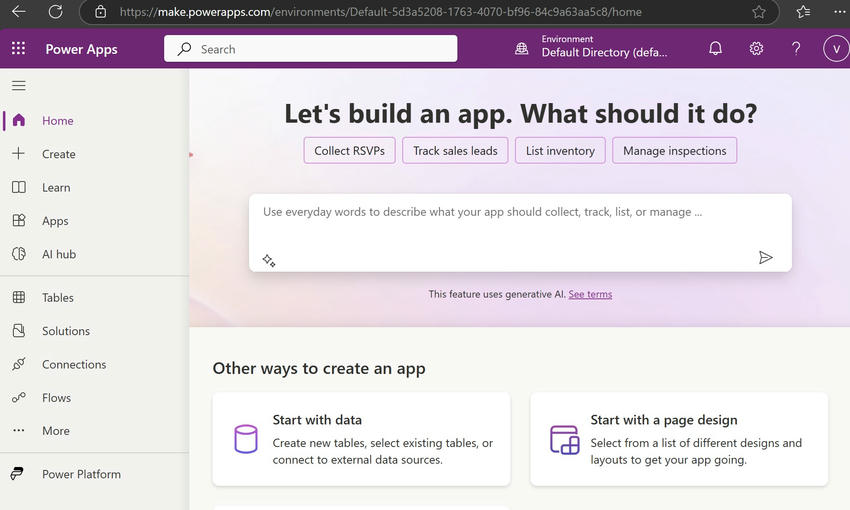Open Solutions from the sidebar
Screen dimensions: 850x510
tap(66, 331)
